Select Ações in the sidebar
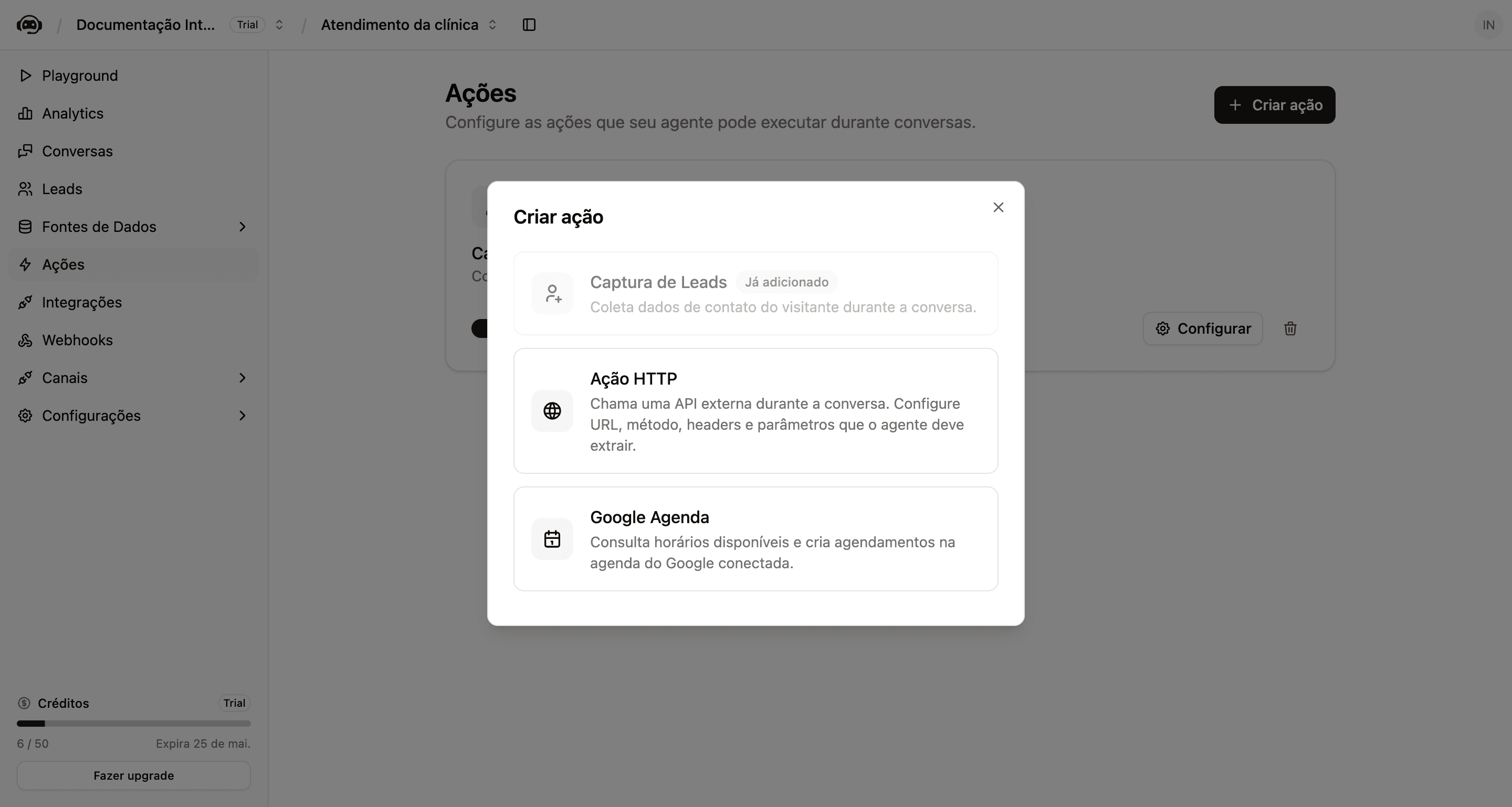The height and width of the screenshot is (807, 1512). pyautogui.click(x=134, y=264)
